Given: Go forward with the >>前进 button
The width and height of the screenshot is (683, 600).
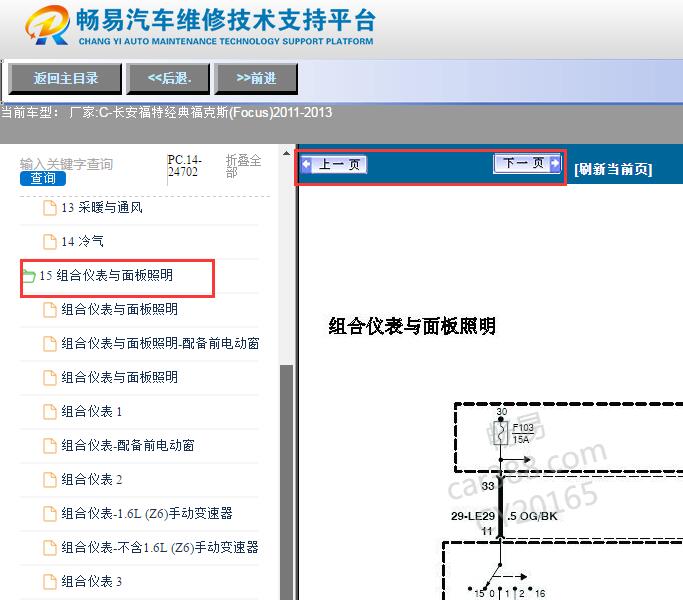Looking at the screenshot, I should [256, 79].
